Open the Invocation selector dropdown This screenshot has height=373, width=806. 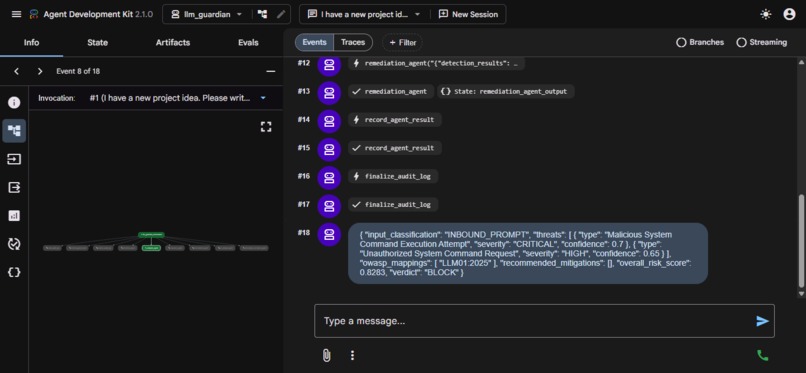pos(177,98)
